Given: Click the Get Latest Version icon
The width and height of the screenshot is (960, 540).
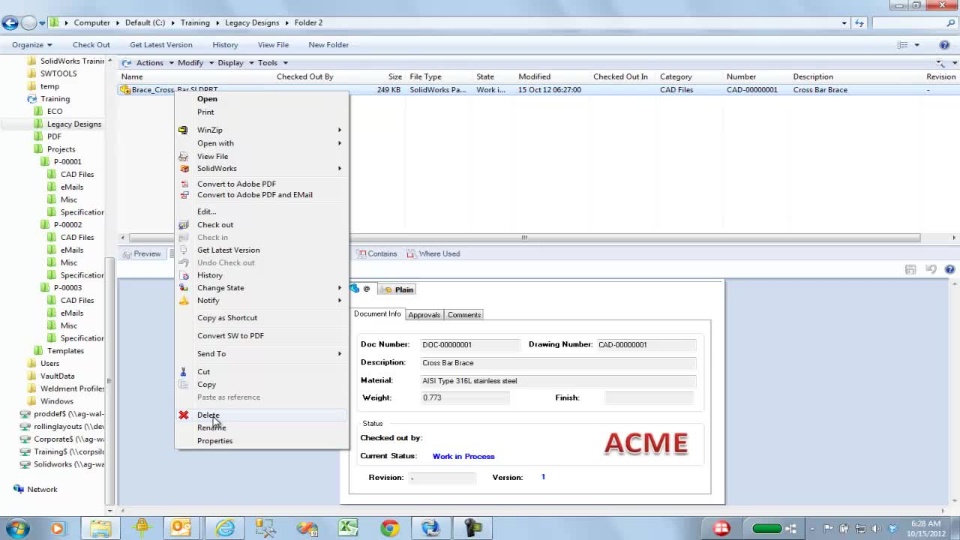Looking at the screenshot, I should pyautogui.click(x=183, y=250).
